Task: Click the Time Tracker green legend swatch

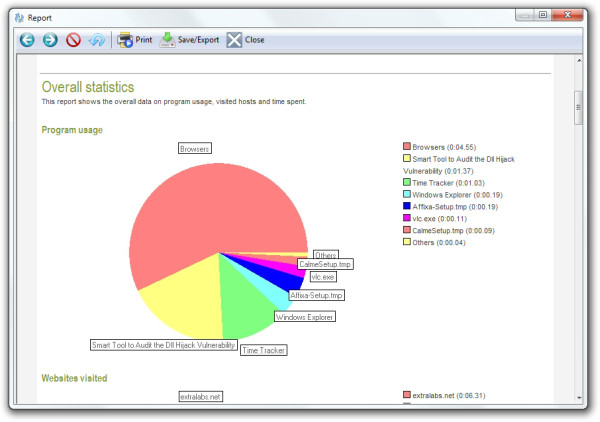Action: 407,182
